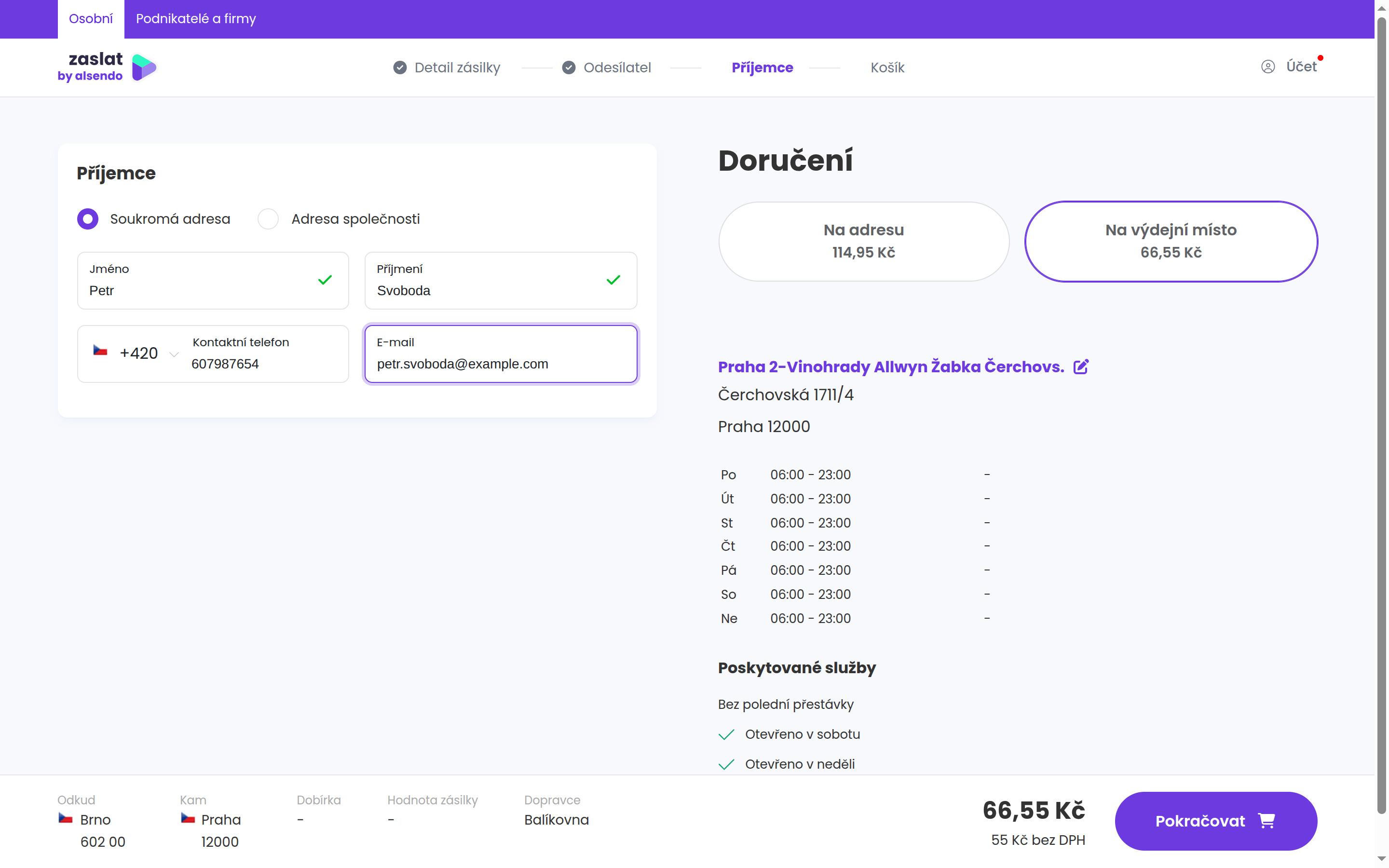Viewport: 1389px width, 868px height.
Task: Click the E-mail input field
Action: click(x=501, y=354)
